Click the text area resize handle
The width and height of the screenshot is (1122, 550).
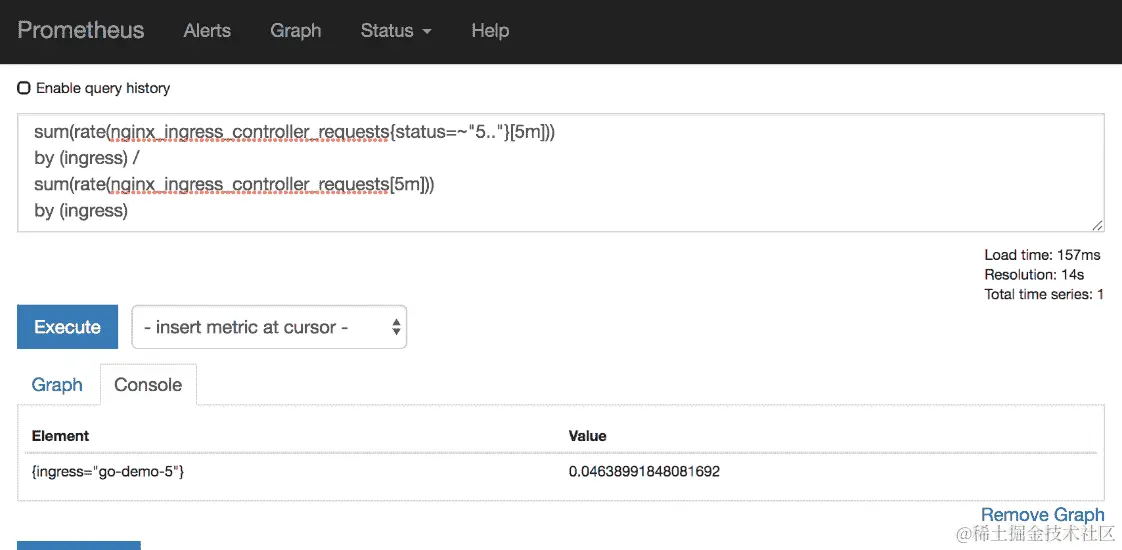pos(1097,225)
